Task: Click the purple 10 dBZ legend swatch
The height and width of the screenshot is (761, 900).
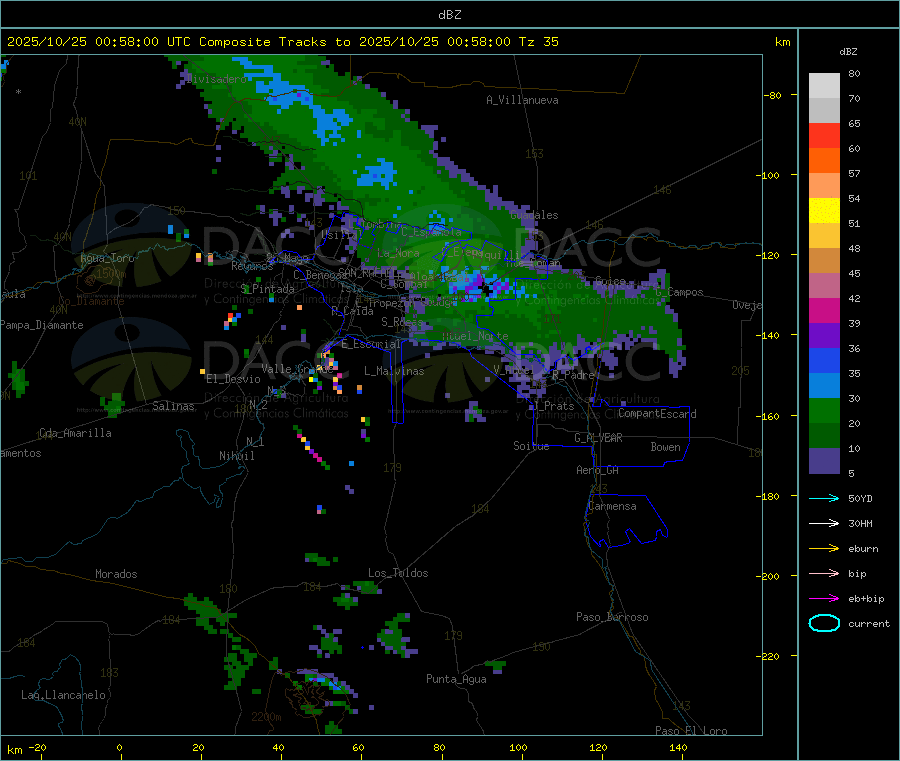Action: click(x=824, y=460)
